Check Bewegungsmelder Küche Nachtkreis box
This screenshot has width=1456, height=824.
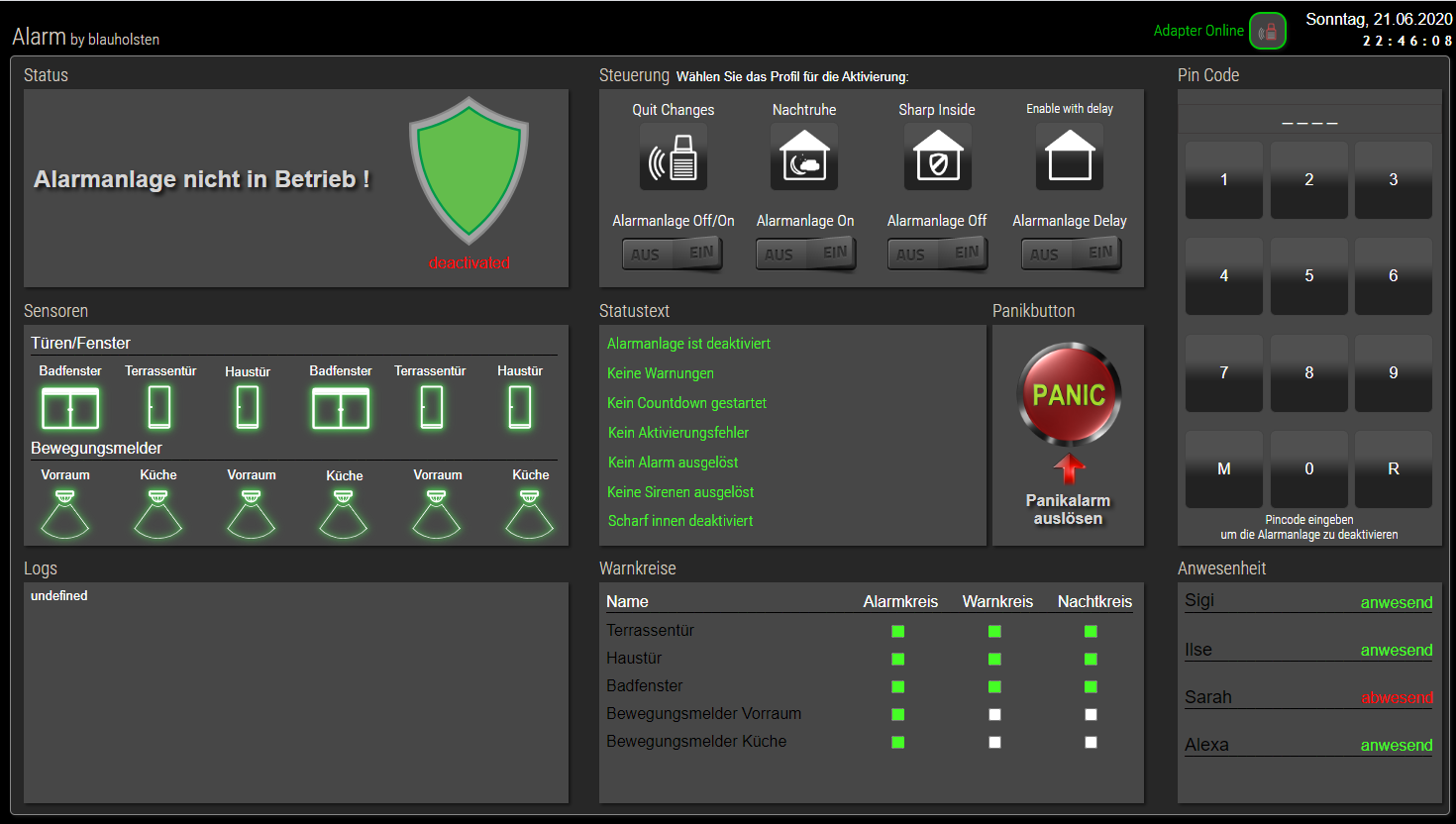pos(1091,742)
